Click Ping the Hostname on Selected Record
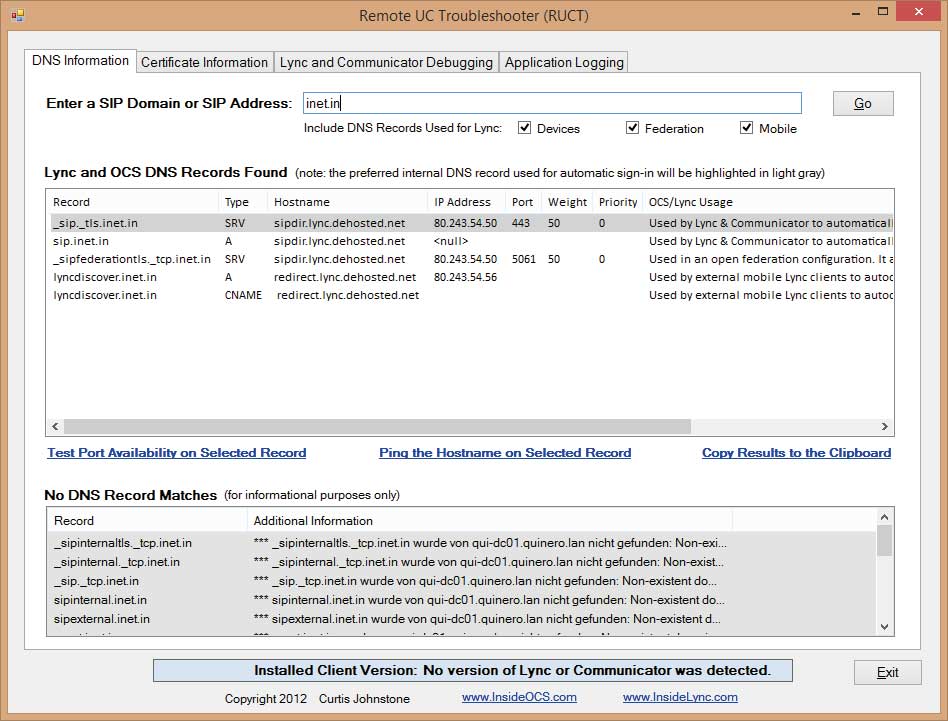 tap(505, 453)
